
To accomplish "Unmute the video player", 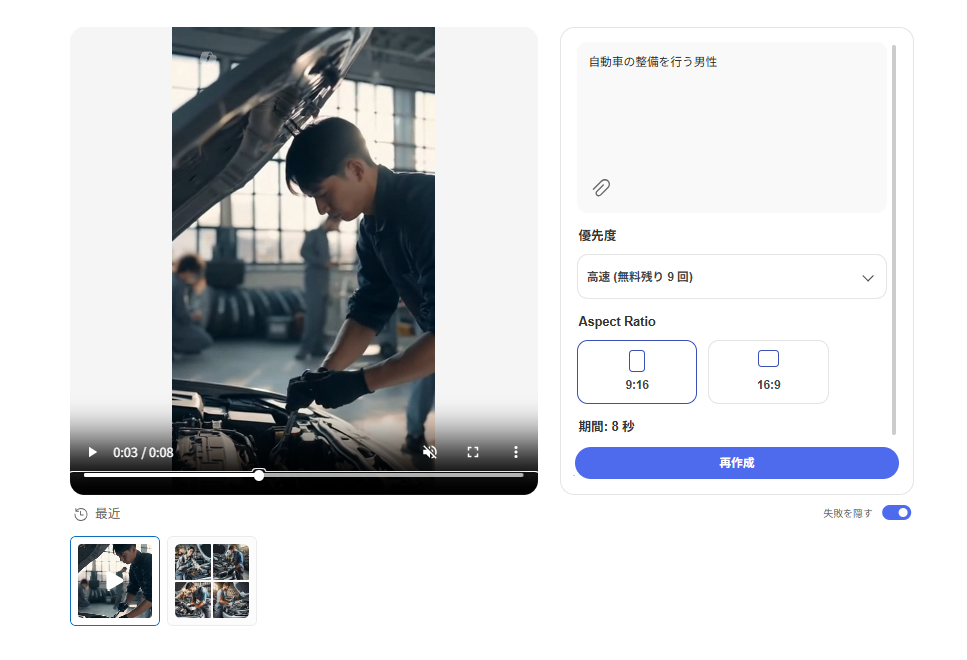I will pyautogui.click(x=430, y=451).
